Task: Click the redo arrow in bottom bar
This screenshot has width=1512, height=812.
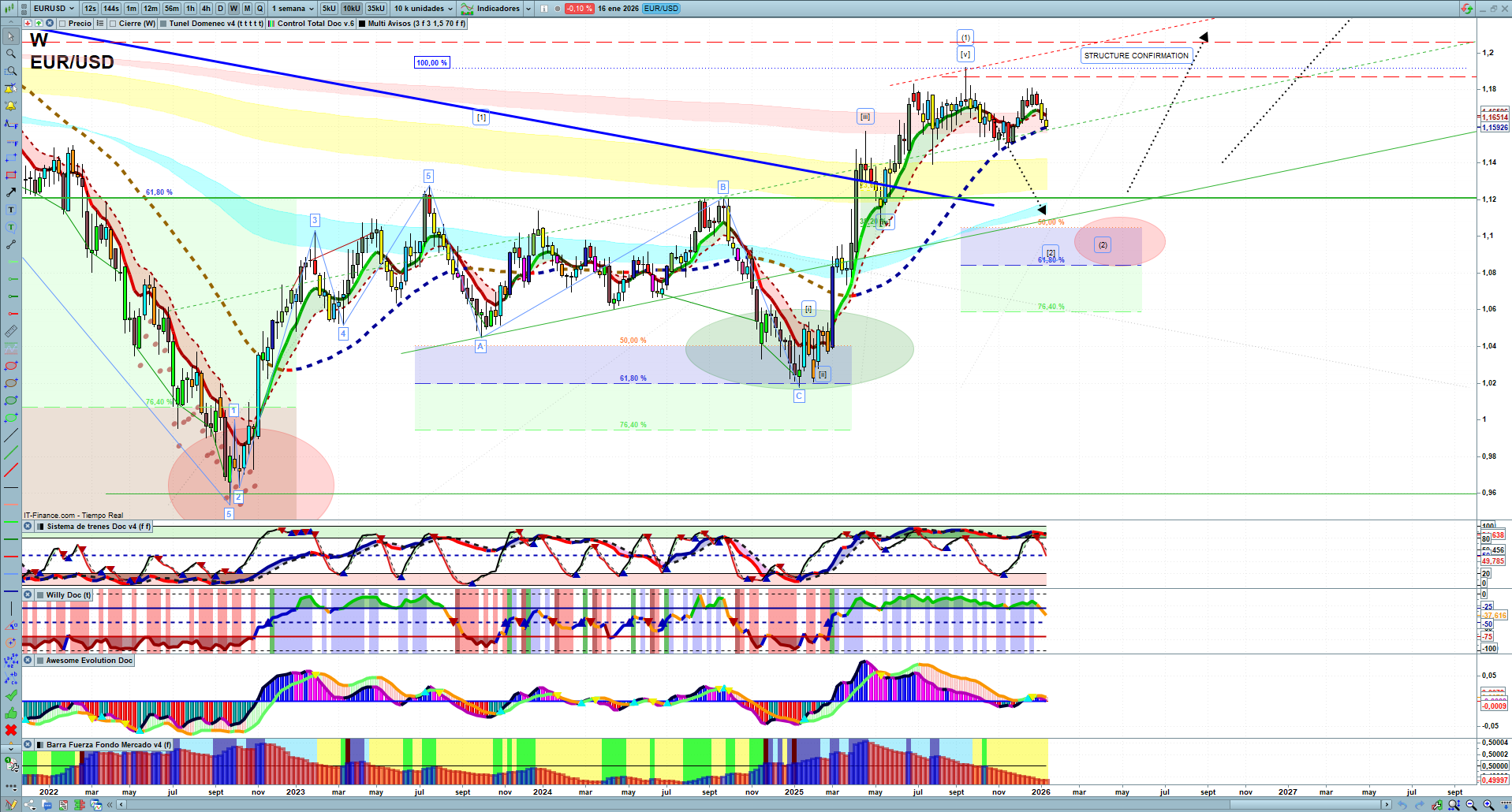Action: coord(1419,805)
